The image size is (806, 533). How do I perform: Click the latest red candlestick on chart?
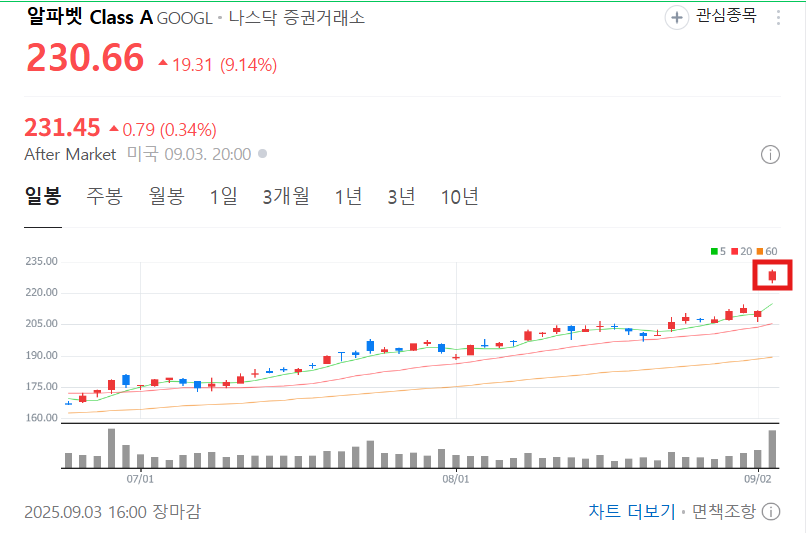pos(772,276)
